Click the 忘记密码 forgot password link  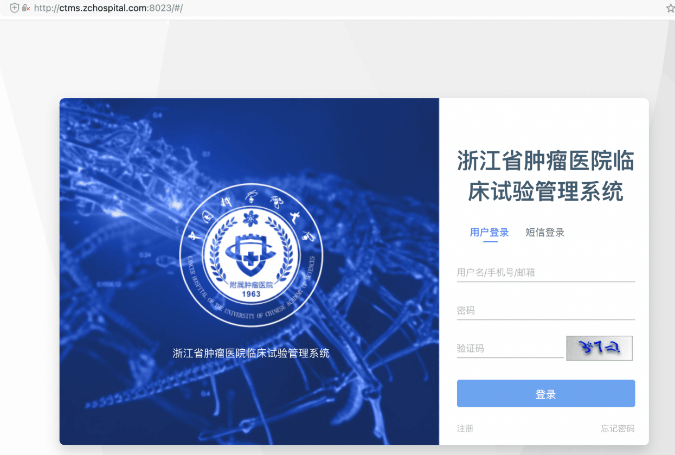(617, 428)
